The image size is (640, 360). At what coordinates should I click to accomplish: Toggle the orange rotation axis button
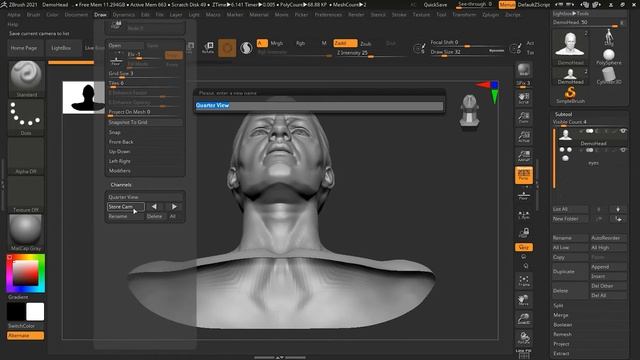coord(524,247)
